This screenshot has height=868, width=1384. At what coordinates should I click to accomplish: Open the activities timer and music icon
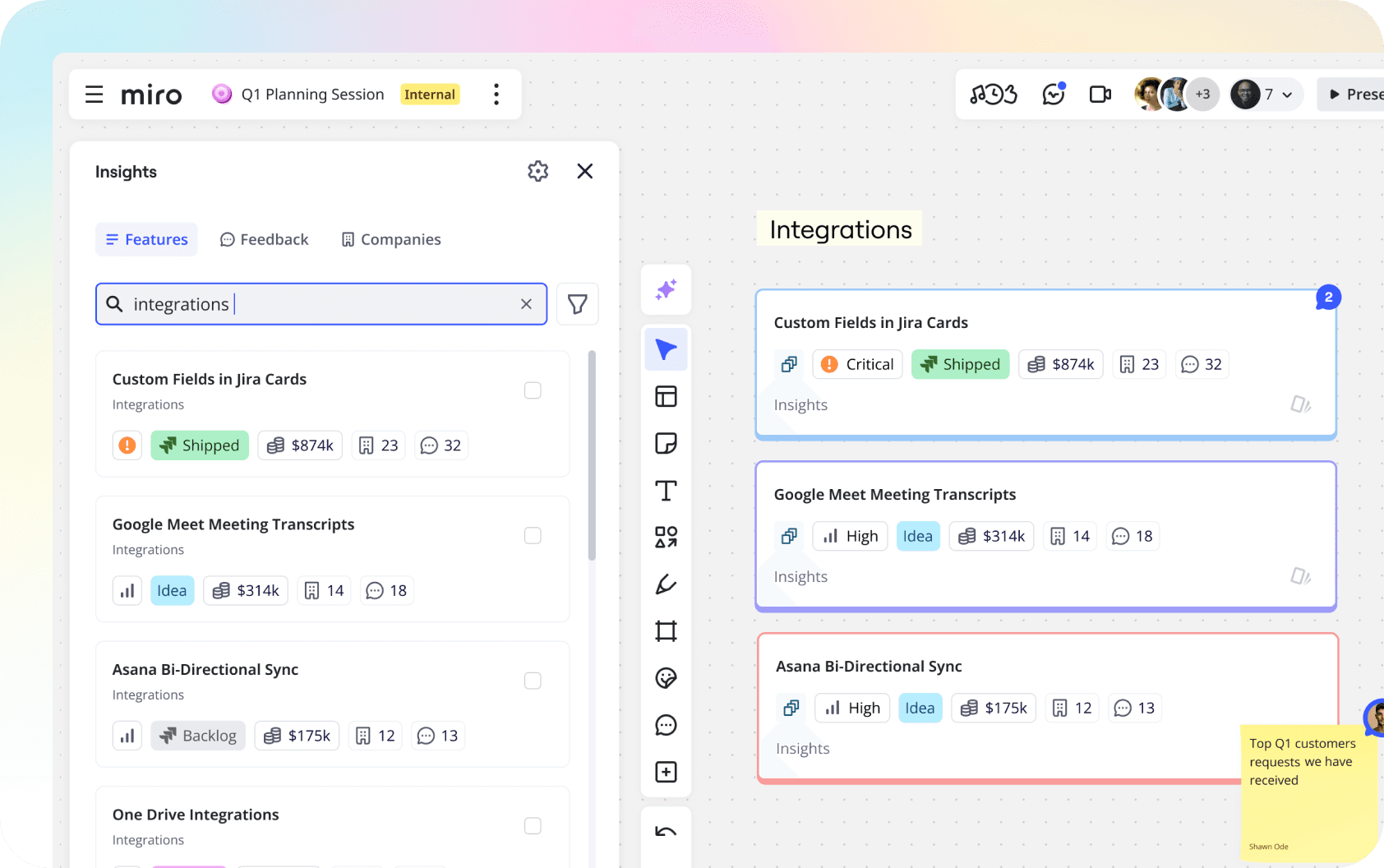coord(994,95)
